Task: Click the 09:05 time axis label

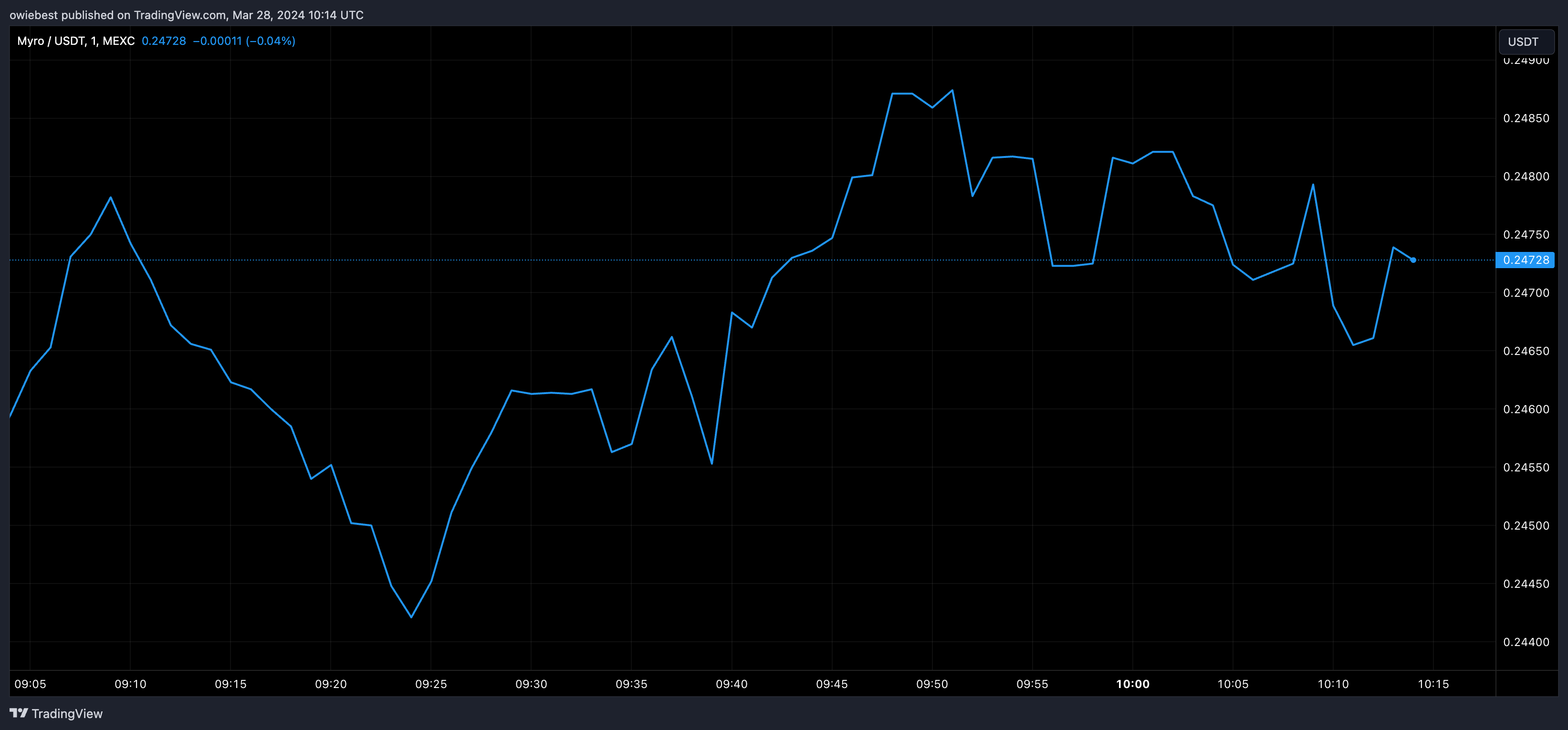Action: 30,684
